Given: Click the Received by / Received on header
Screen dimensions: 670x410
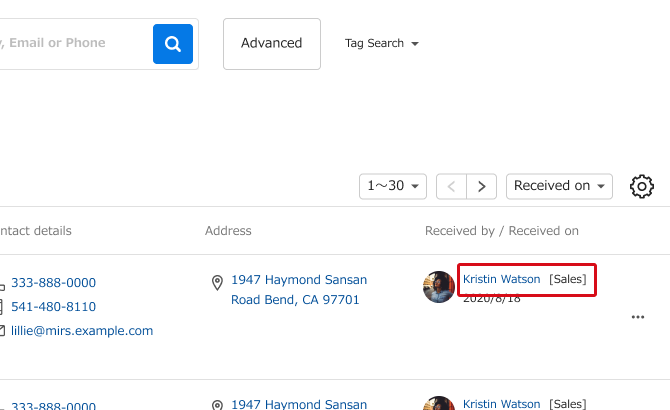Looking at the screenshot, I should 502,231.
